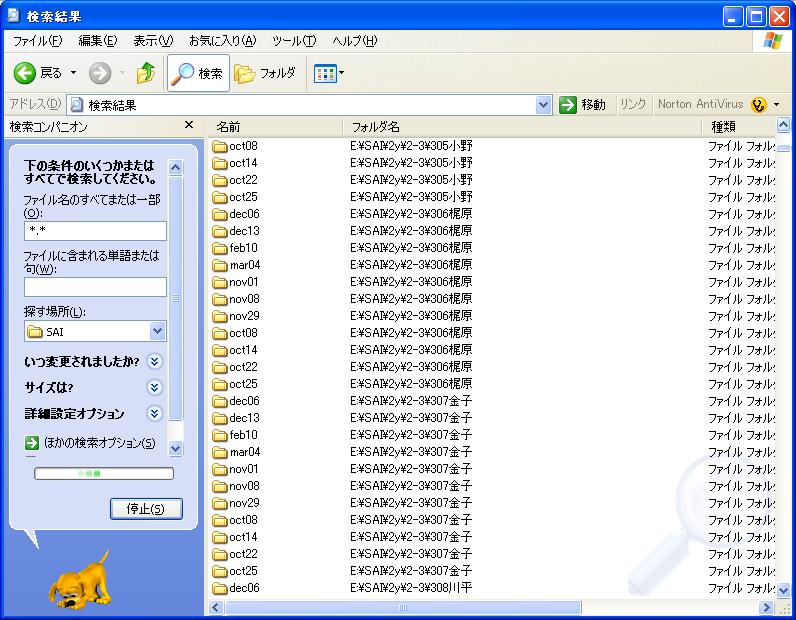The width and height of the screenshot is (796, 620).
Task: Open the ファイル(F) menu
Action: [x=37, y=41]
